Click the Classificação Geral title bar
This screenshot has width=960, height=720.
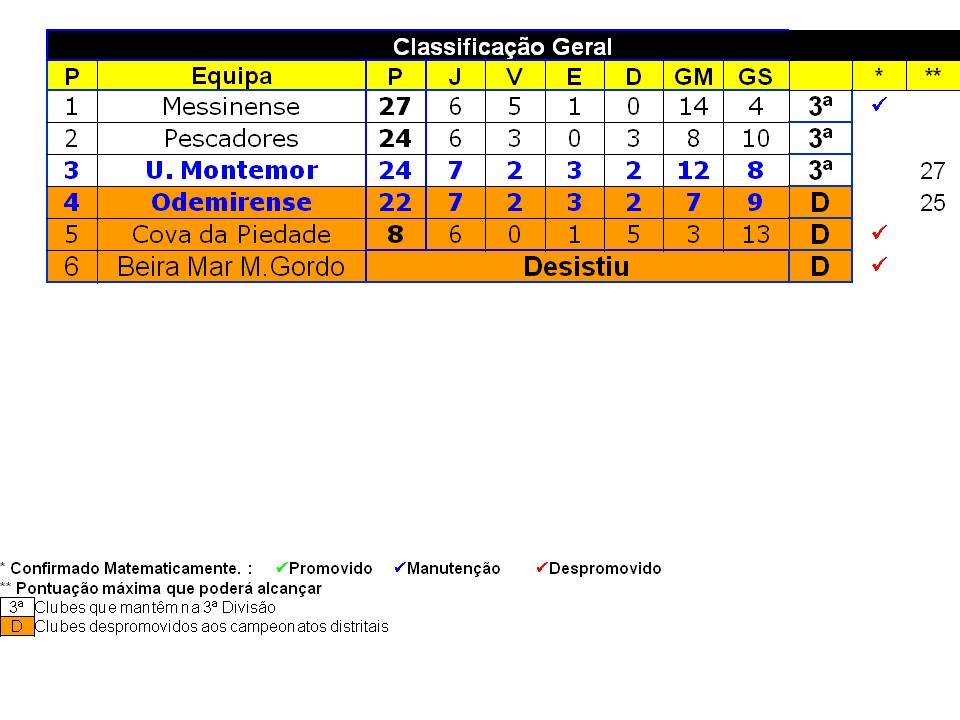503,46
